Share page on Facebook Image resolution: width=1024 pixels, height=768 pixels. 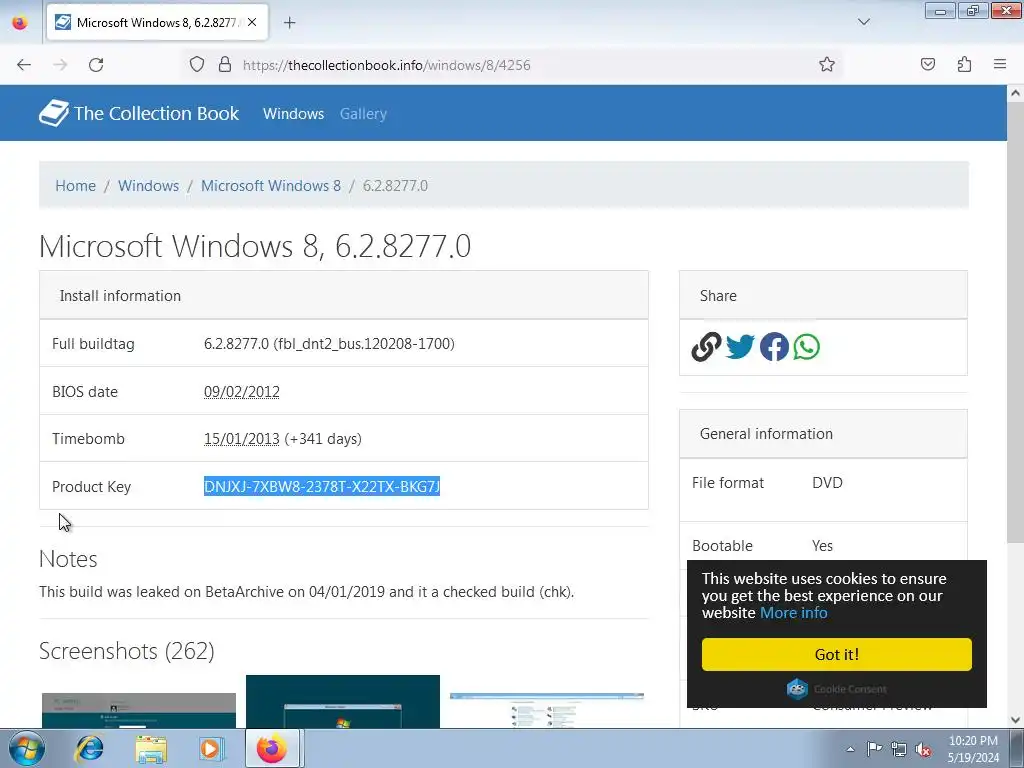pyautogui.click(x=774, y=347)
